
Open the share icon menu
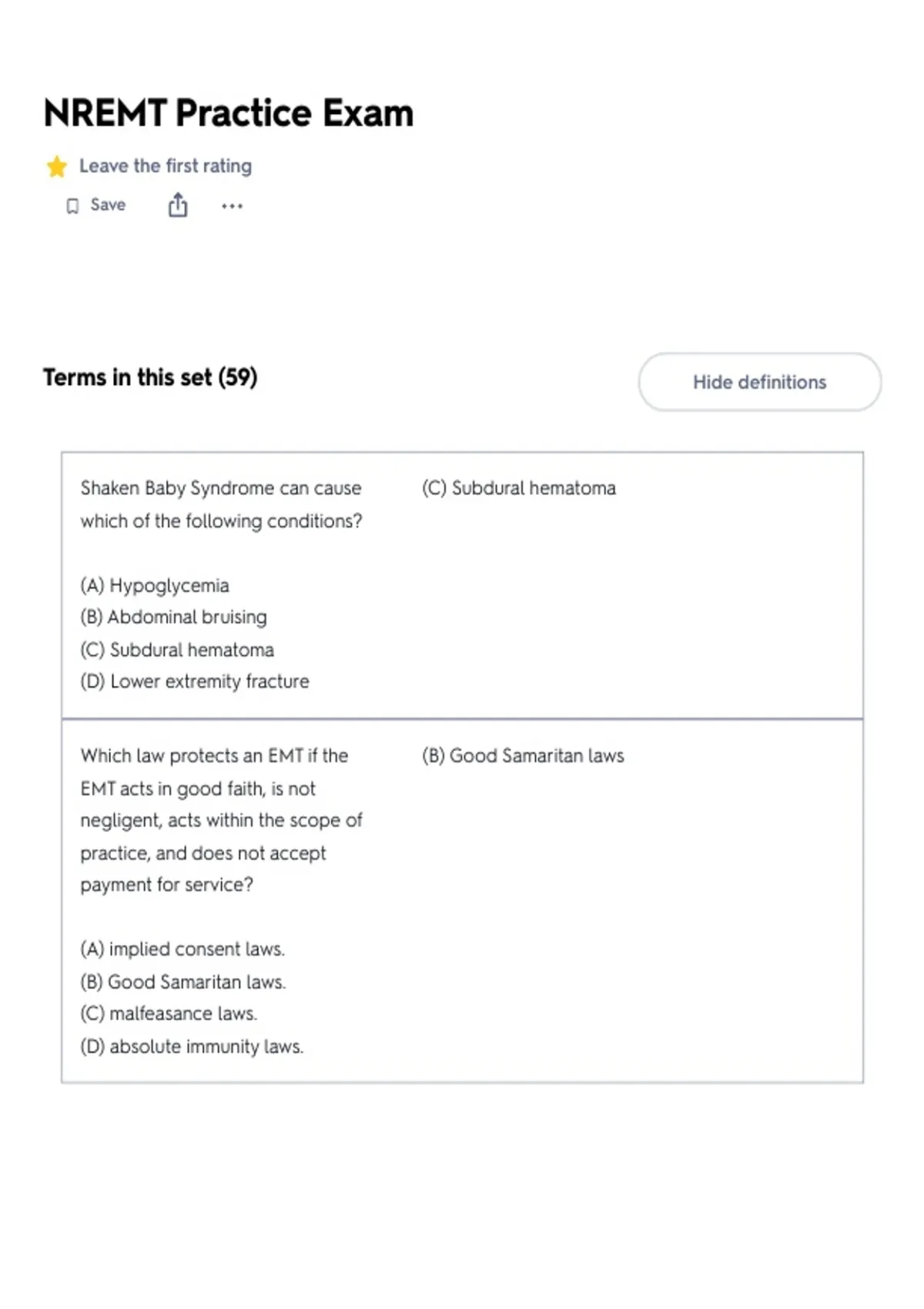pos(178,206)
